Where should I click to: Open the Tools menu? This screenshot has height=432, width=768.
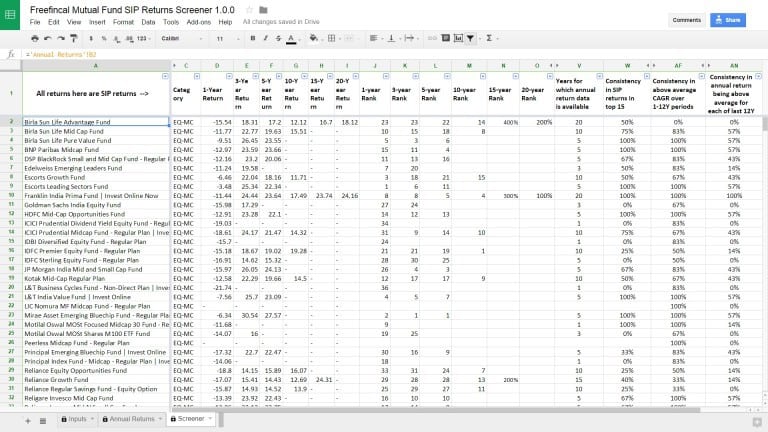[171, 22]
